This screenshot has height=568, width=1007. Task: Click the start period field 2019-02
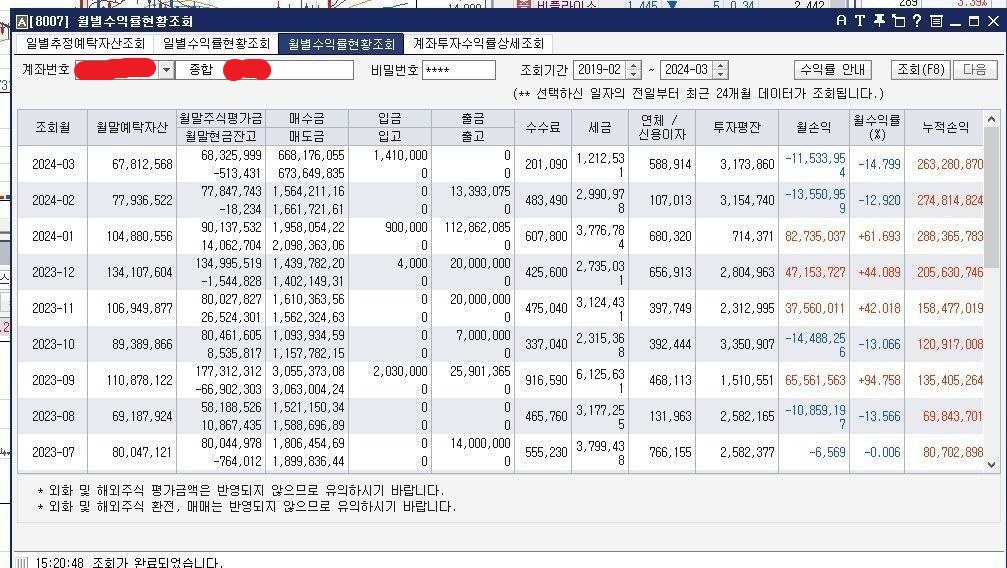(x=600, y=69)
